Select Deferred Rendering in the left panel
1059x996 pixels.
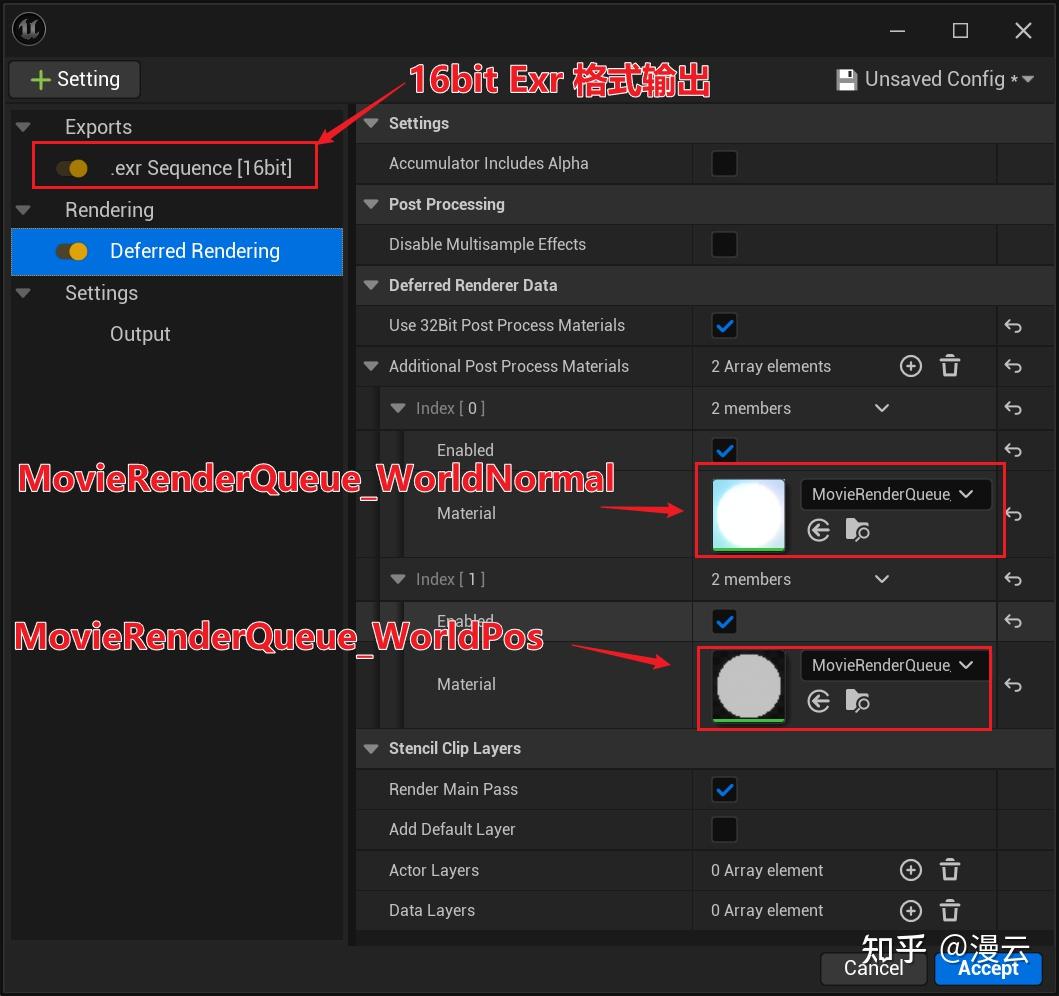[x=195, y=252]
